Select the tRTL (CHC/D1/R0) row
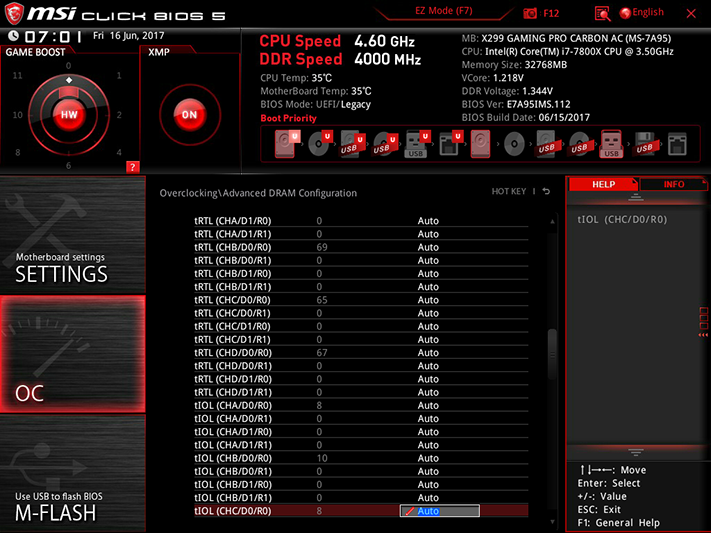Viewport: 711px width, 533px height. [x=361, y=326]
